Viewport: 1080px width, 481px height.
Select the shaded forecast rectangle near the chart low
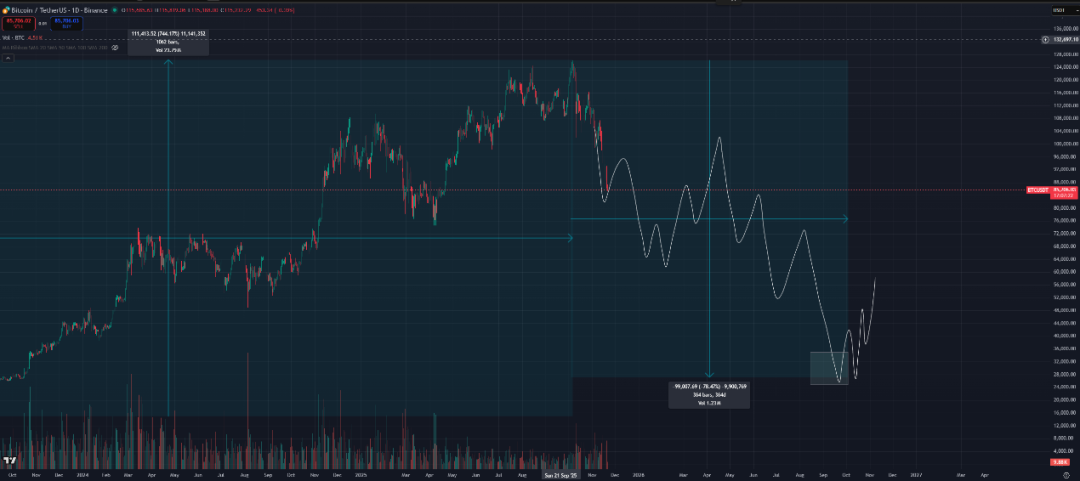click(x=829, y=367)
